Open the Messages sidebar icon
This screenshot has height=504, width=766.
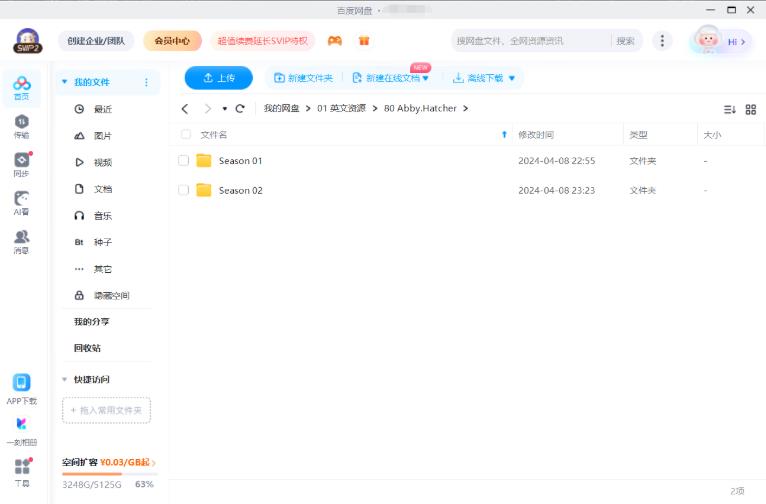[21, 242]
